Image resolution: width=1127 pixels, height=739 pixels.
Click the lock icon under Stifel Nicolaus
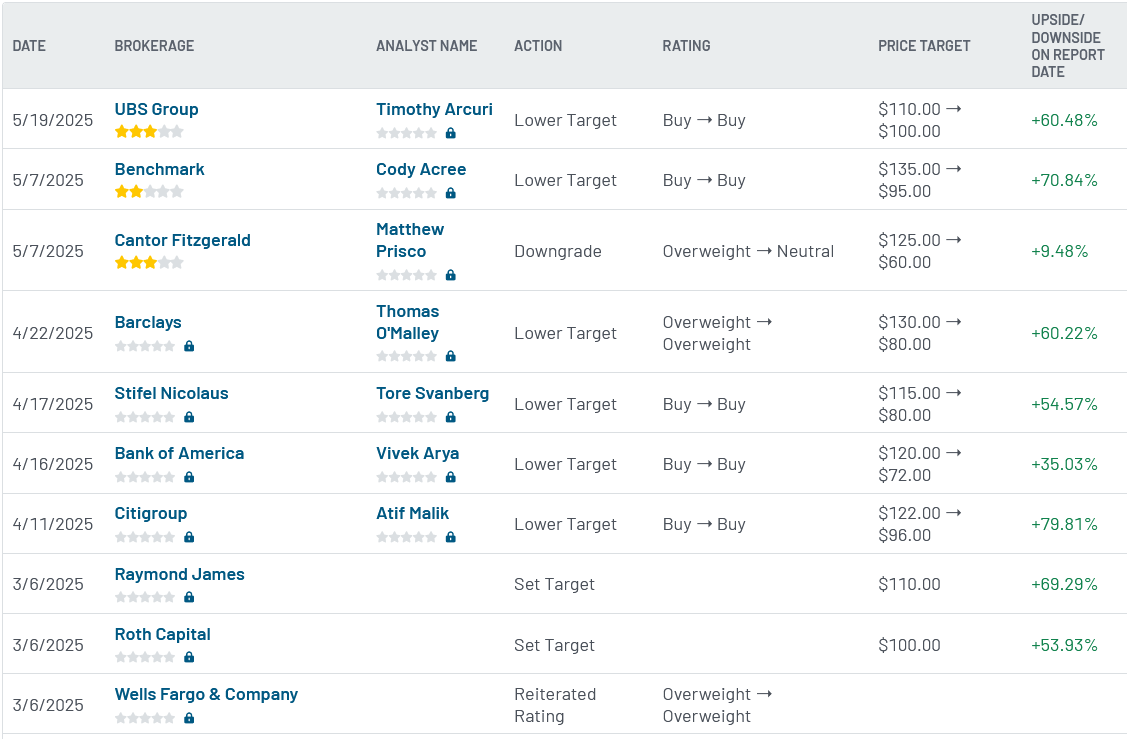pyautogui.click(x=189, y=417)
